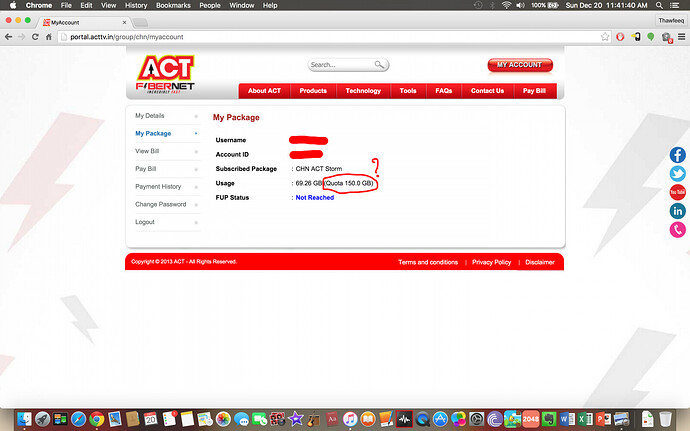
Task: Launch Microsoft Excel from the dock
Action: click(585, 419)
